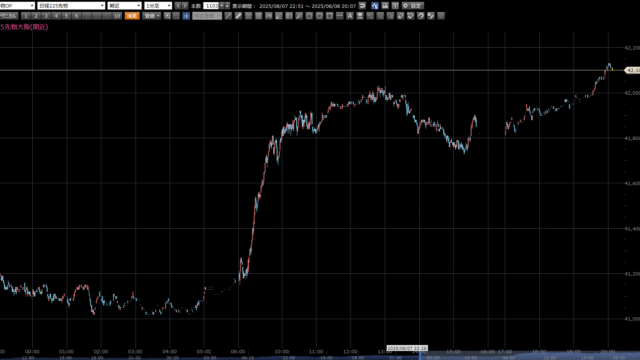Select the text annotation tool (A)
Screen dimensions: 640x360
350,16
